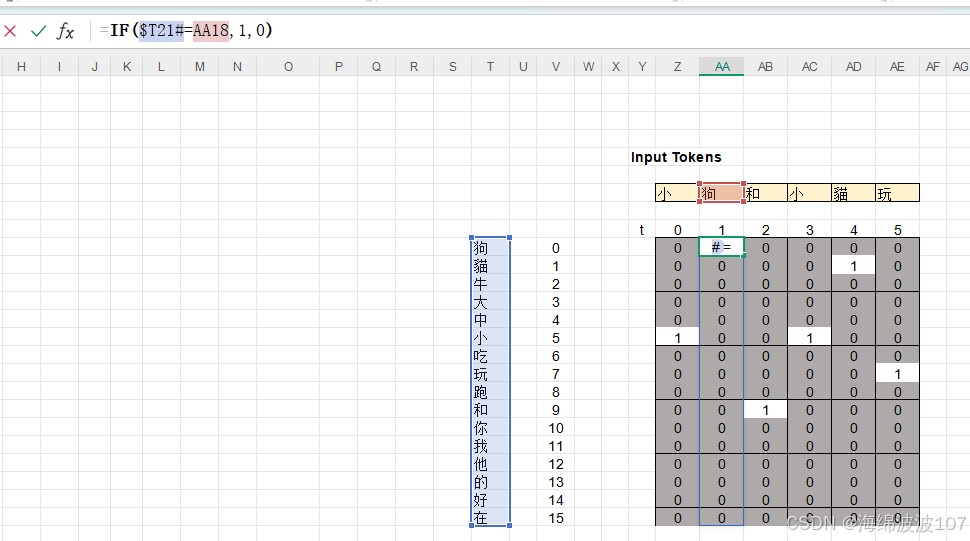Select column header O
The height and width of the screenshot is (541, 970).
(x=288, y=67)
